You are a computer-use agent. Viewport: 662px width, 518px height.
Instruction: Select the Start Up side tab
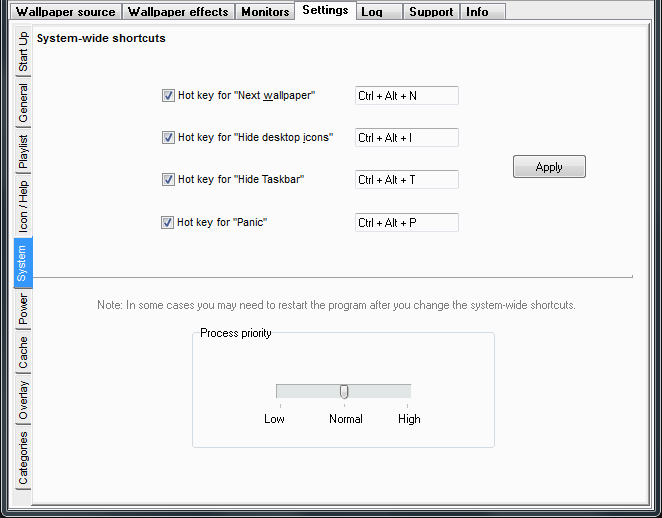(x=23, y=52)
